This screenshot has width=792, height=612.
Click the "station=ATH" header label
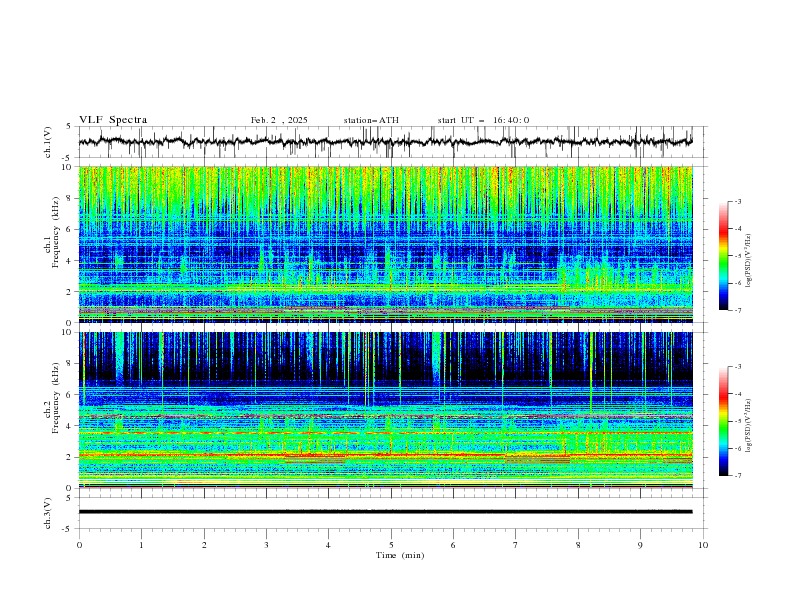tap(371, 120)
